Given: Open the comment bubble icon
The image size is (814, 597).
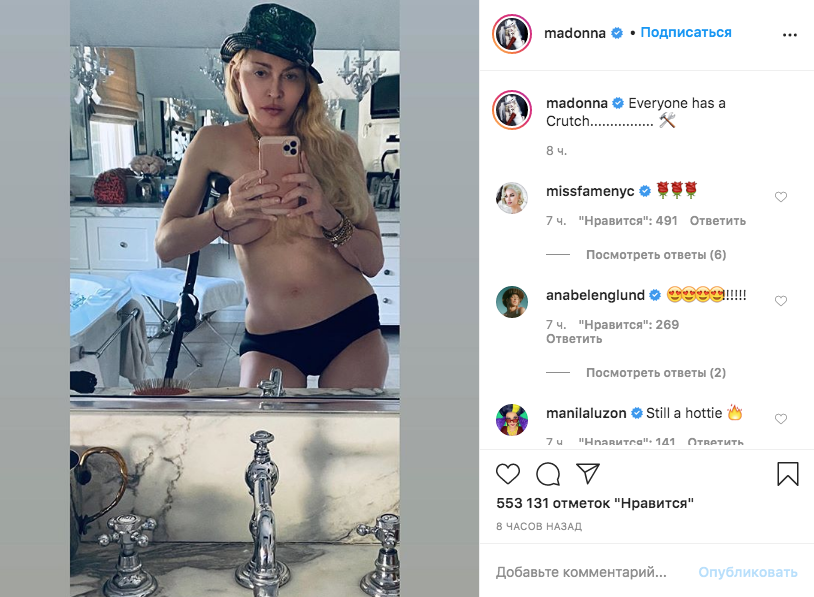Looking at the screenshot, I should (548, 473).
